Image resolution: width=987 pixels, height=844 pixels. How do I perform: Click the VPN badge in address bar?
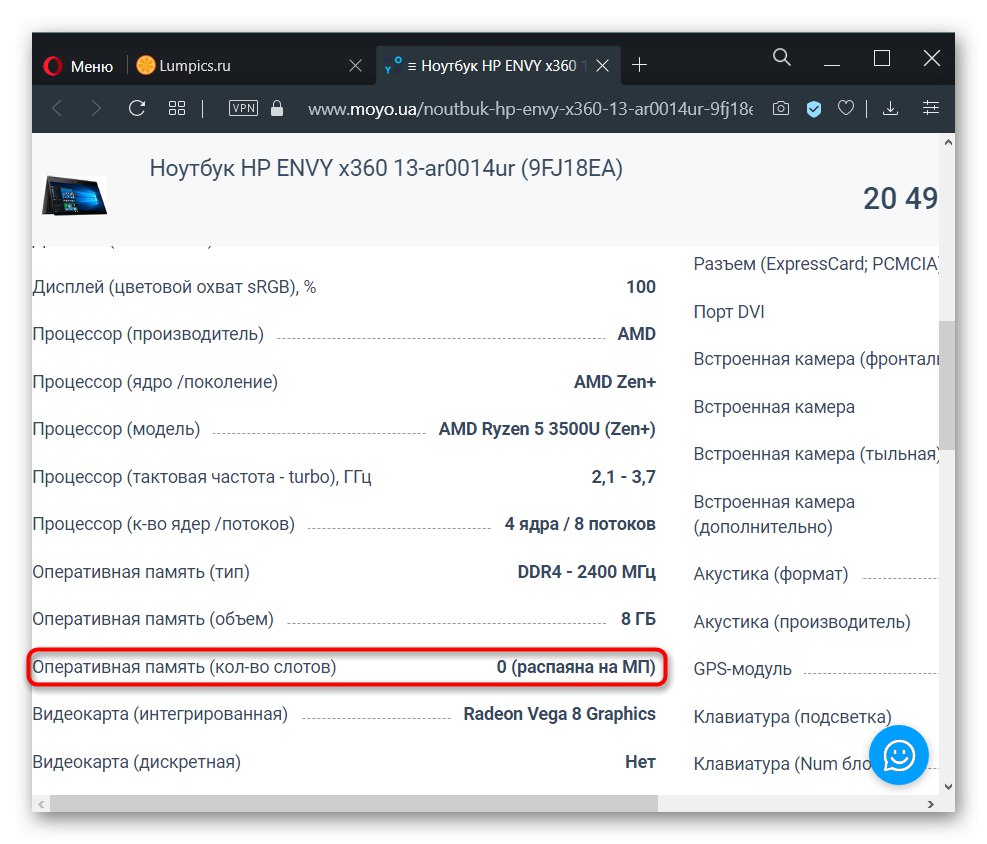243,108
